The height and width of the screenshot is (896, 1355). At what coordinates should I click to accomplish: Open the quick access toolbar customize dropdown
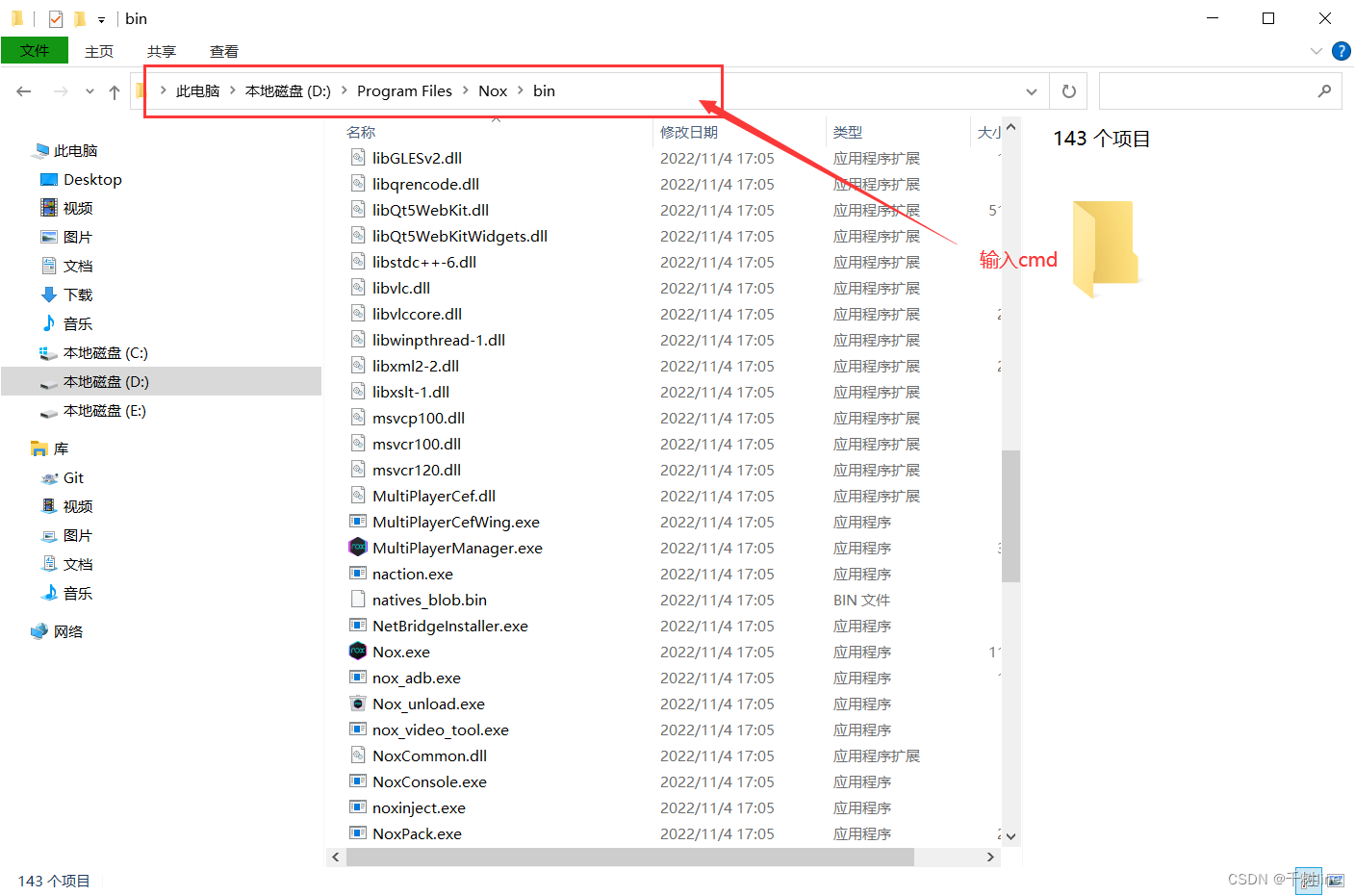point(101,19)
